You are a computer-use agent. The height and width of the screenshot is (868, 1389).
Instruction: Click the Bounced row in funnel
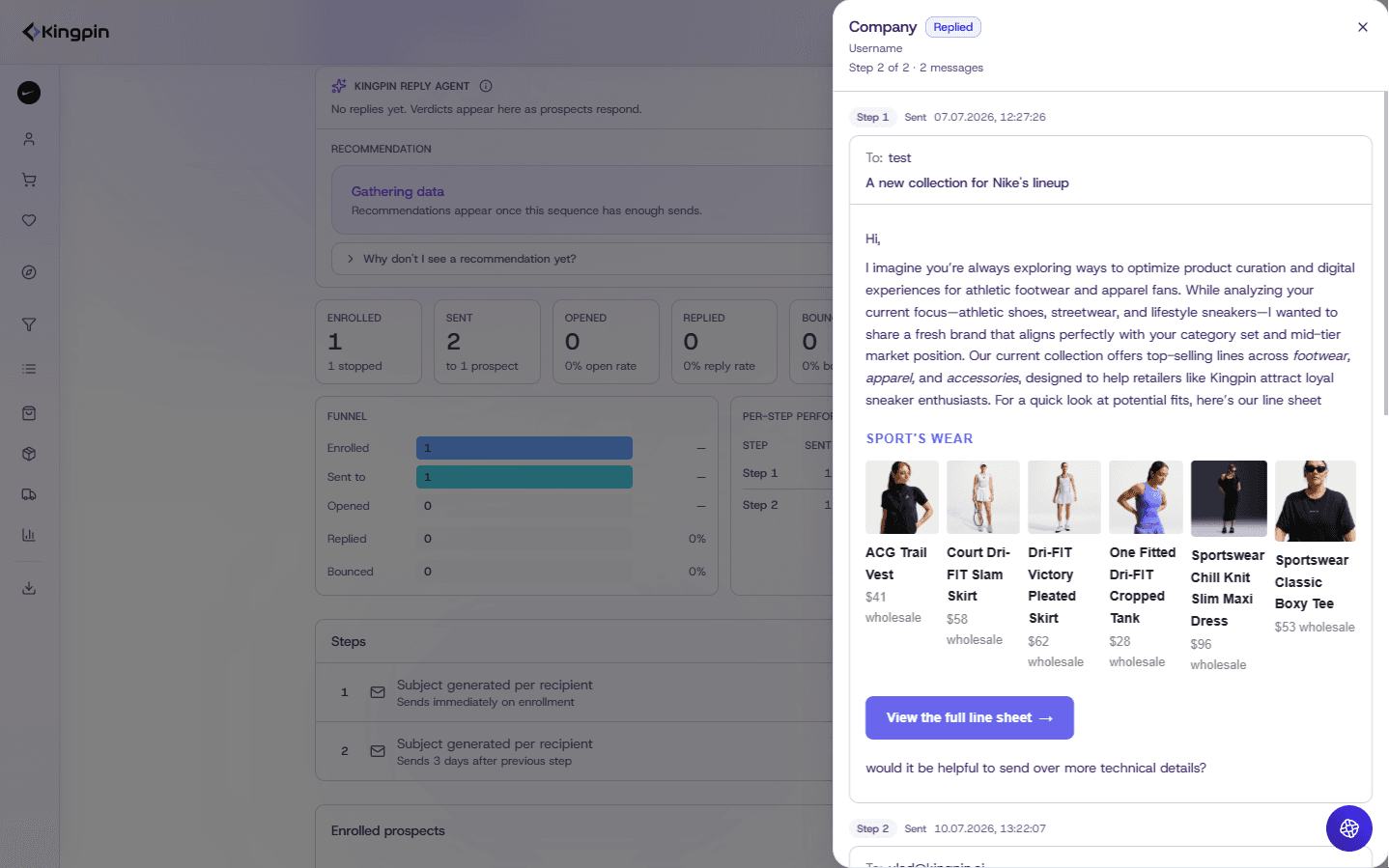(517, 572)
